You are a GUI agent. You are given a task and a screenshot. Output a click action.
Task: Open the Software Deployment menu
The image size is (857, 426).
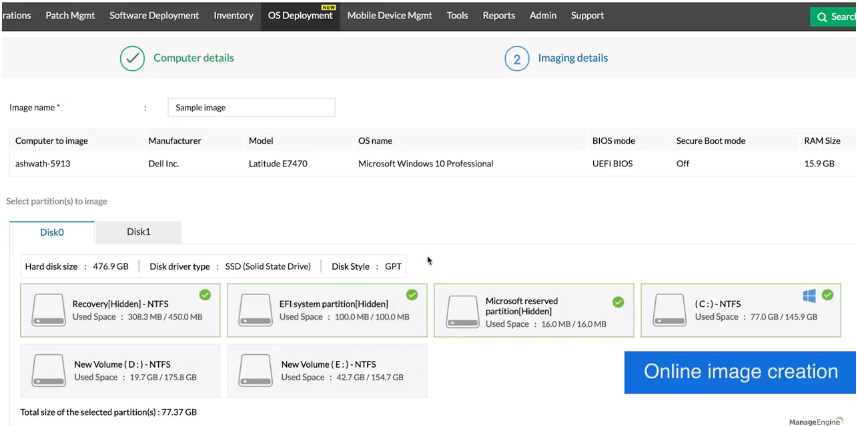154,16
